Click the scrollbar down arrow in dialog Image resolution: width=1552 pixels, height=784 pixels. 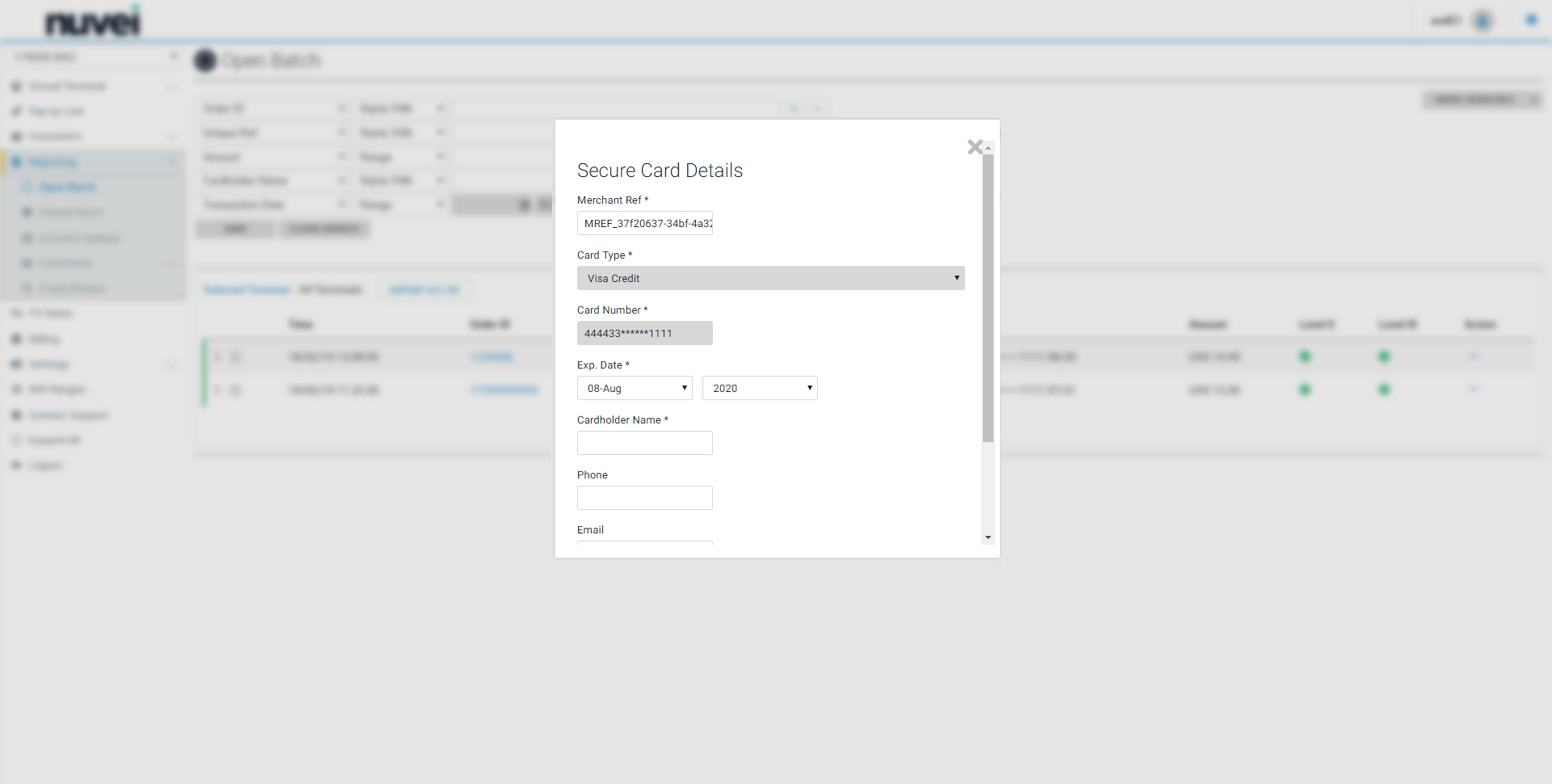(x=988, y=537)
